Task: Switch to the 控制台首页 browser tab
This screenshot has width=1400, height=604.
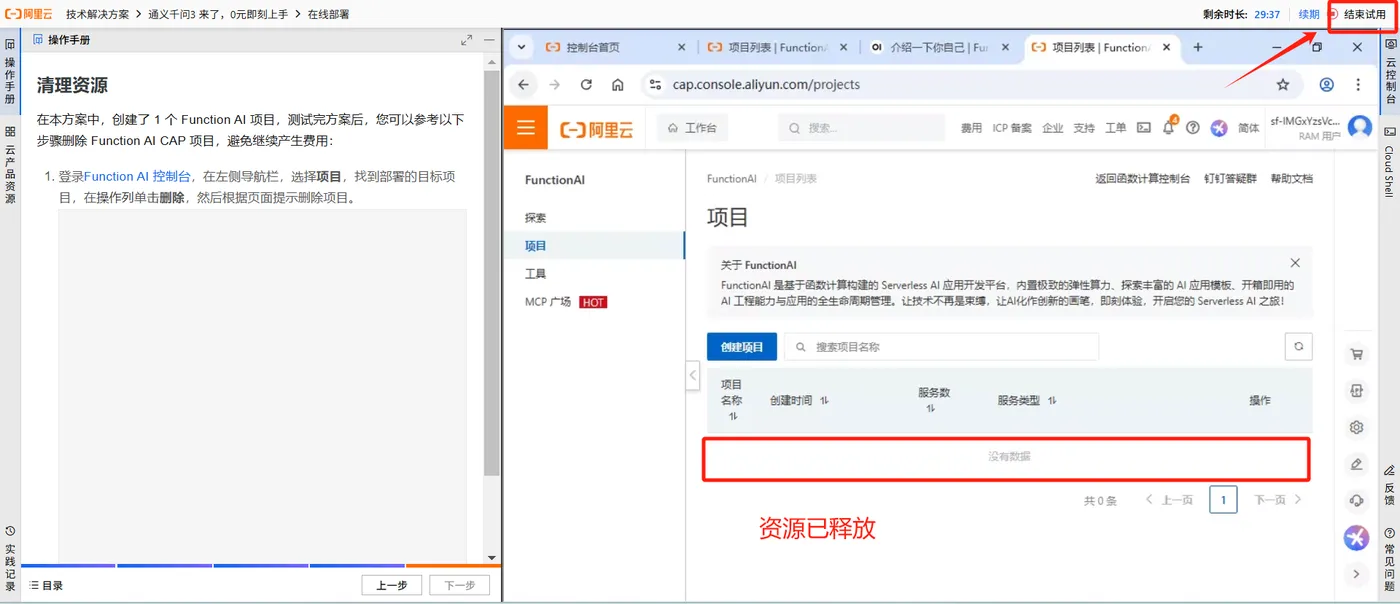Action: 593,47
